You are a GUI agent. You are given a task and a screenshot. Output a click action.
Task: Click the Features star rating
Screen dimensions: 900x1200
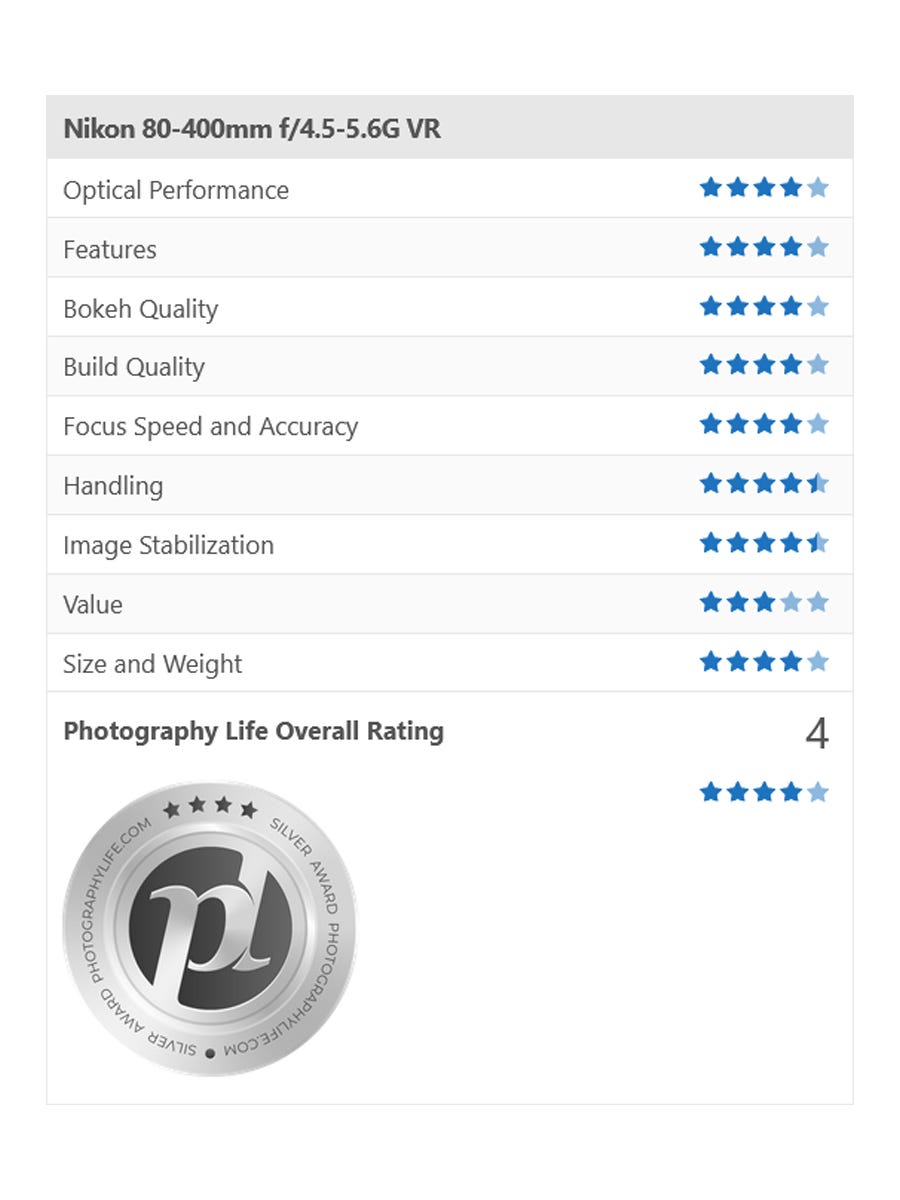pos(764,247)
